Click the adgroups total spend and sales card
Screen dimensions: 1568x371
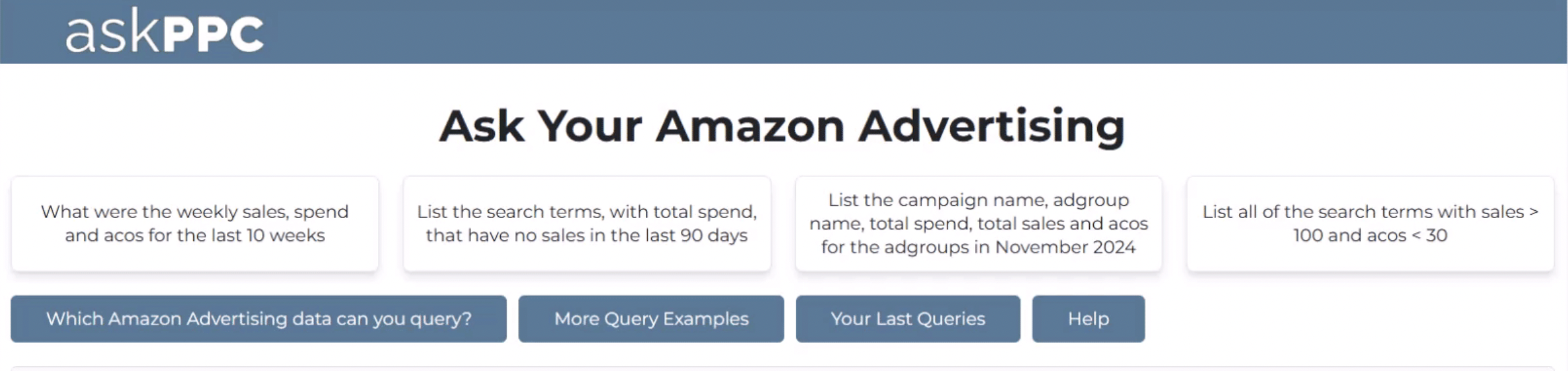tap(978, 223)
